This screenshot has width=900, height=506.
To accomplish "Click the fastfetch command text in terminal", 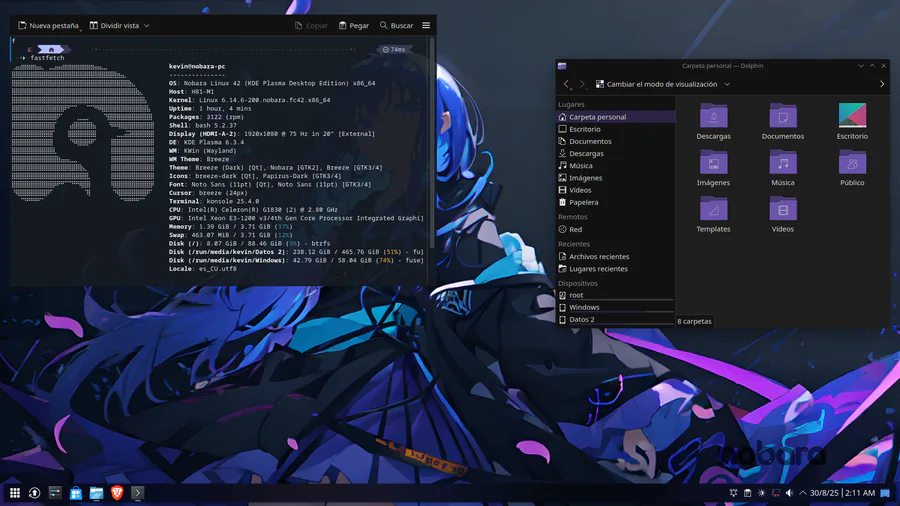I will coord(47,58).
